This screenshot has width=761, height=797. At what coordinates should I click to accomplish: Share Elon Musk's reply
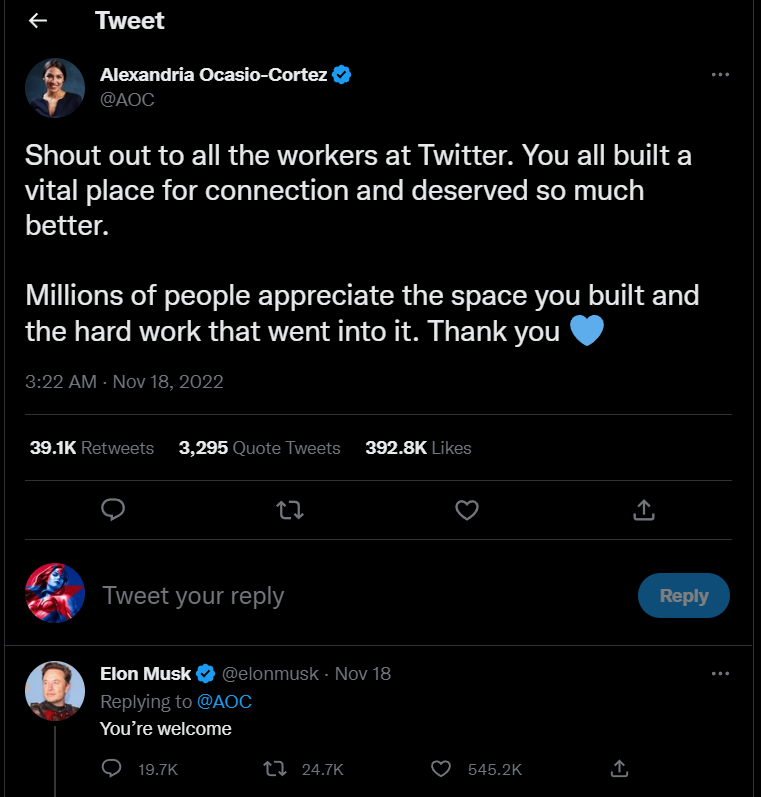619,768
